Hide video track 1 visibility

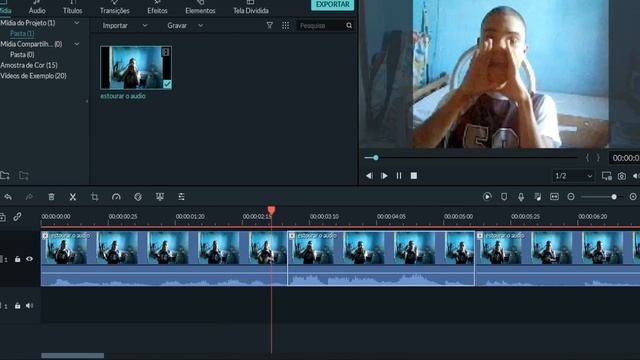pyautogui.click(x=29, y=259)
